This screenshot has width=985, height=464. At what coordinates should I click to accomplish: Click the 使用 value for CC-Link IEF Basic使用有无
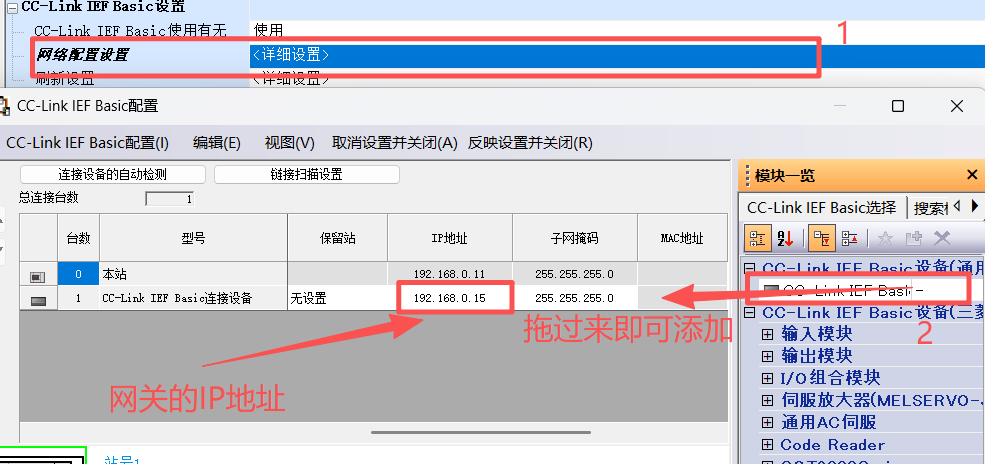pyautogui.click(x=269, y=30)
